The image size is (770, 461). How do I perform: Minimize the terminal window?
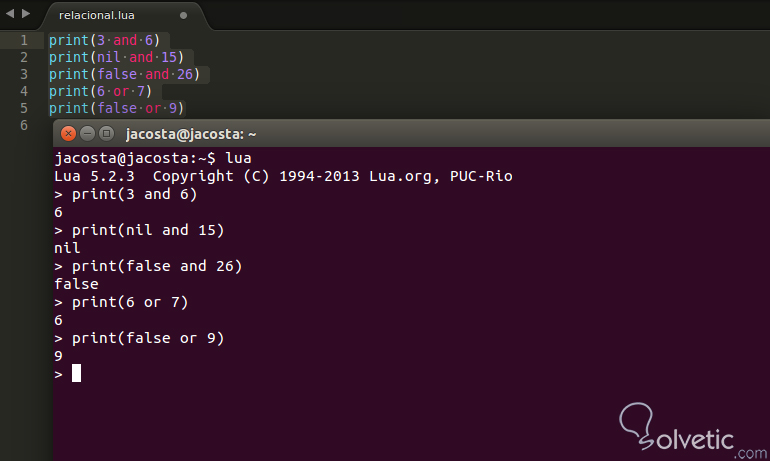coord(88,133)
